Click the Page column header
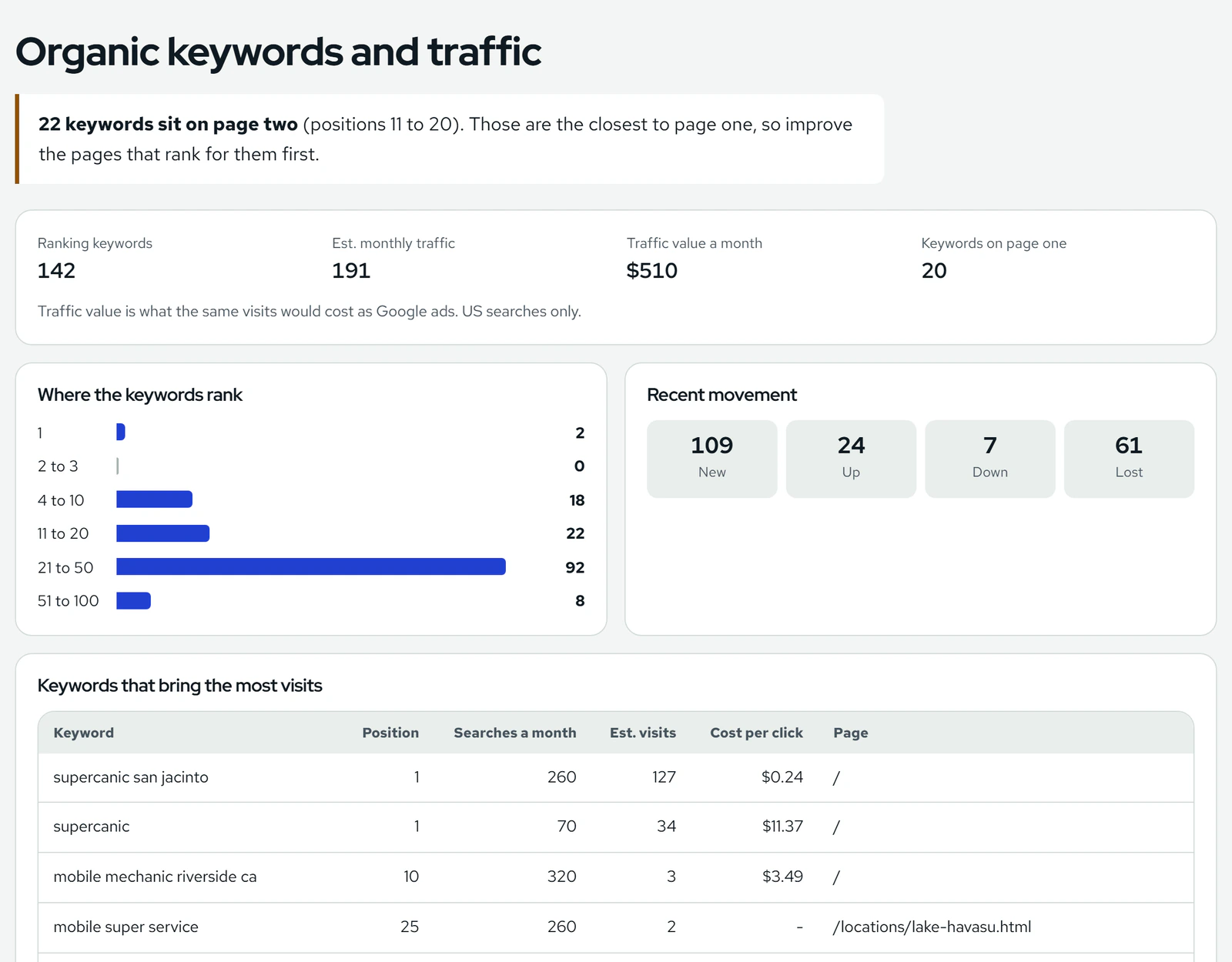The width and height of the screenshot is (1232, 962). pyautogui.click(x=851, y=733)
